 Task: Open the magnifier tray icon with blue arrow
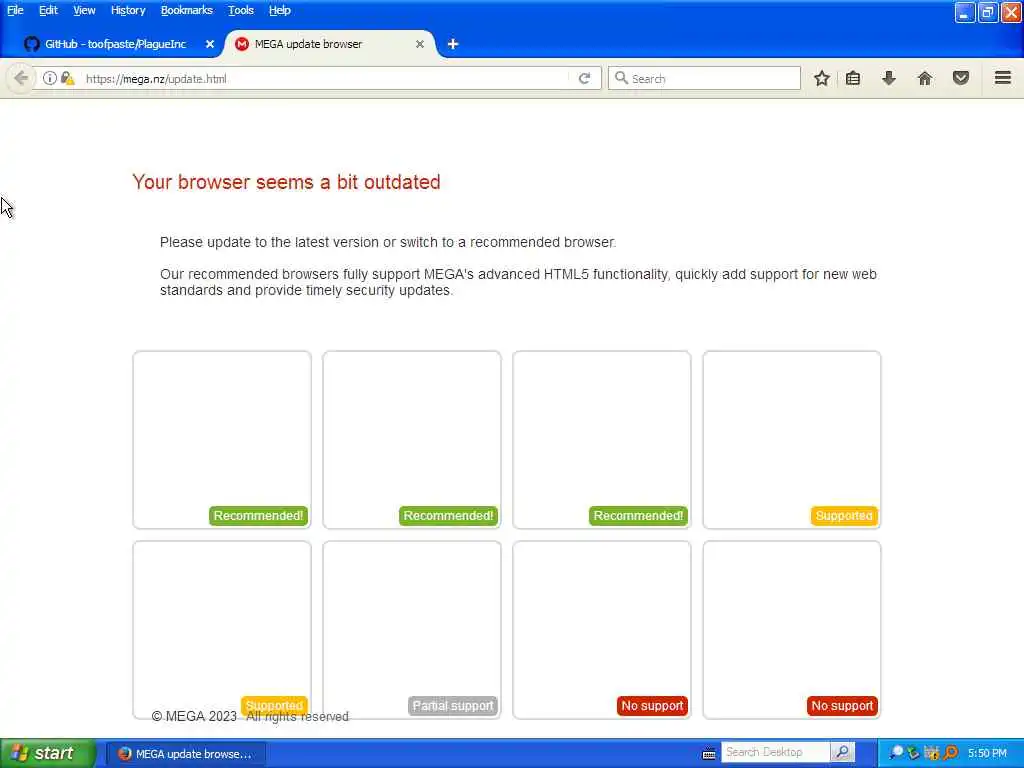[897, 753]
